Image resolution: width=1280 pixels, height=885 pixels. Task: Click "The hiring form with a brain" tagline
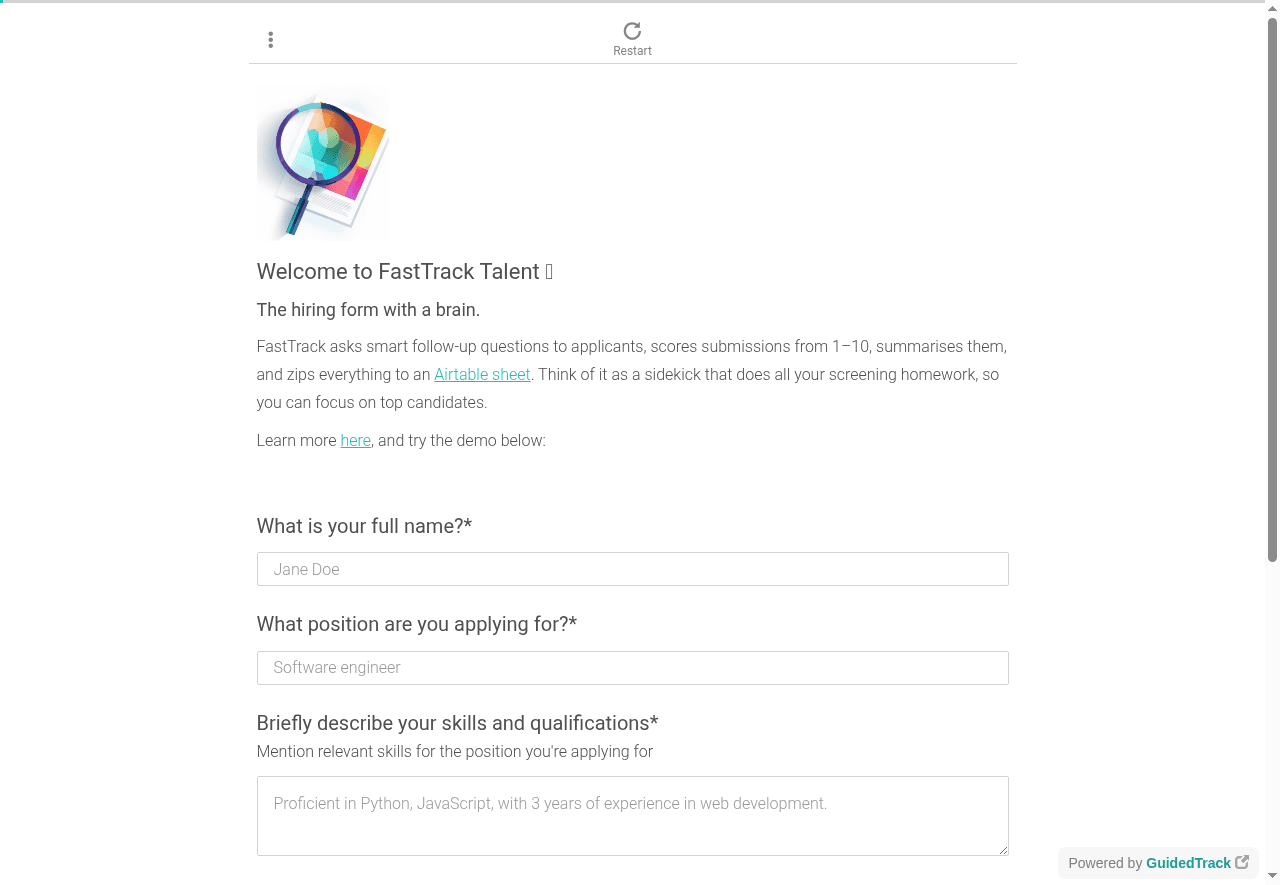368,310
